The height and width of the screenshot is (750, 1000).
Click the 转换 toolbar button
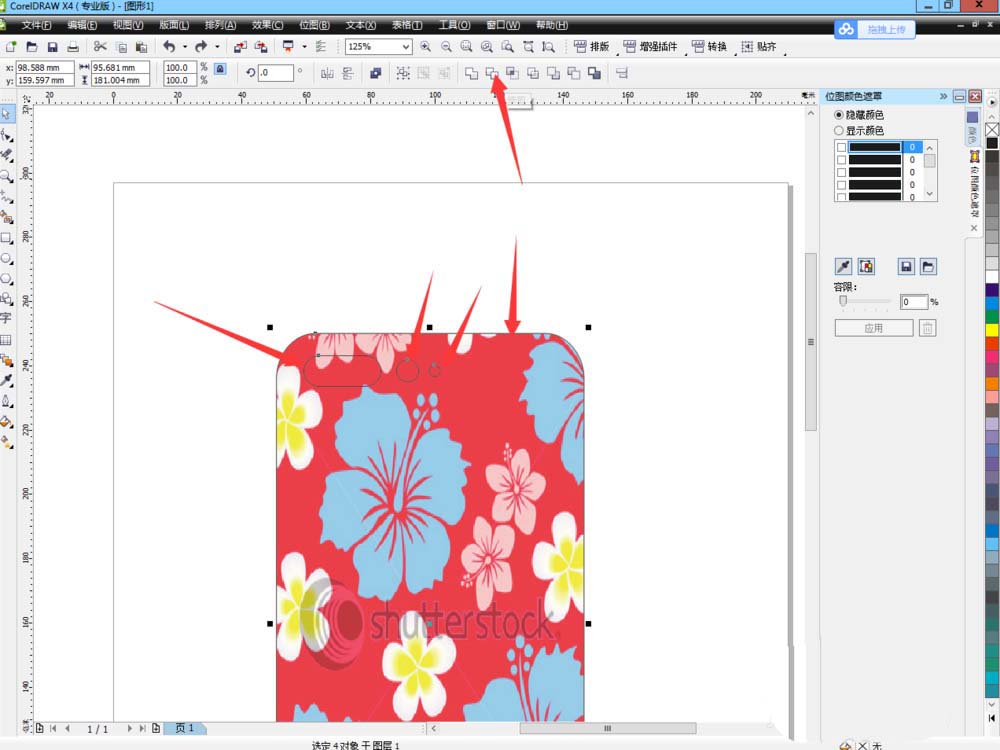[709, 47]
